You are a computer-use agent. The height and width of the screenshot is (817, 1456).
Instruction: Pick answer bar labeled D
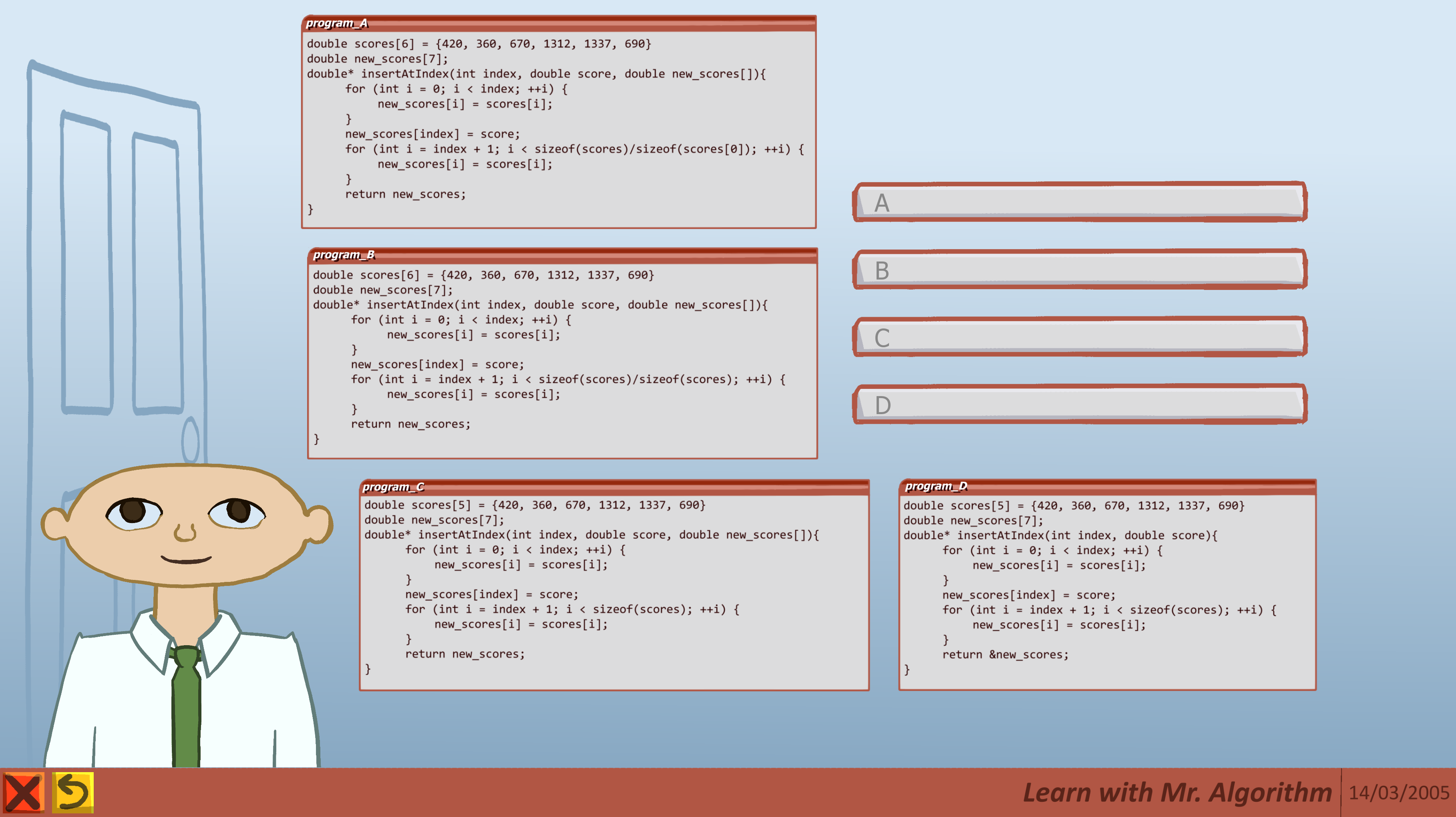1080,405
